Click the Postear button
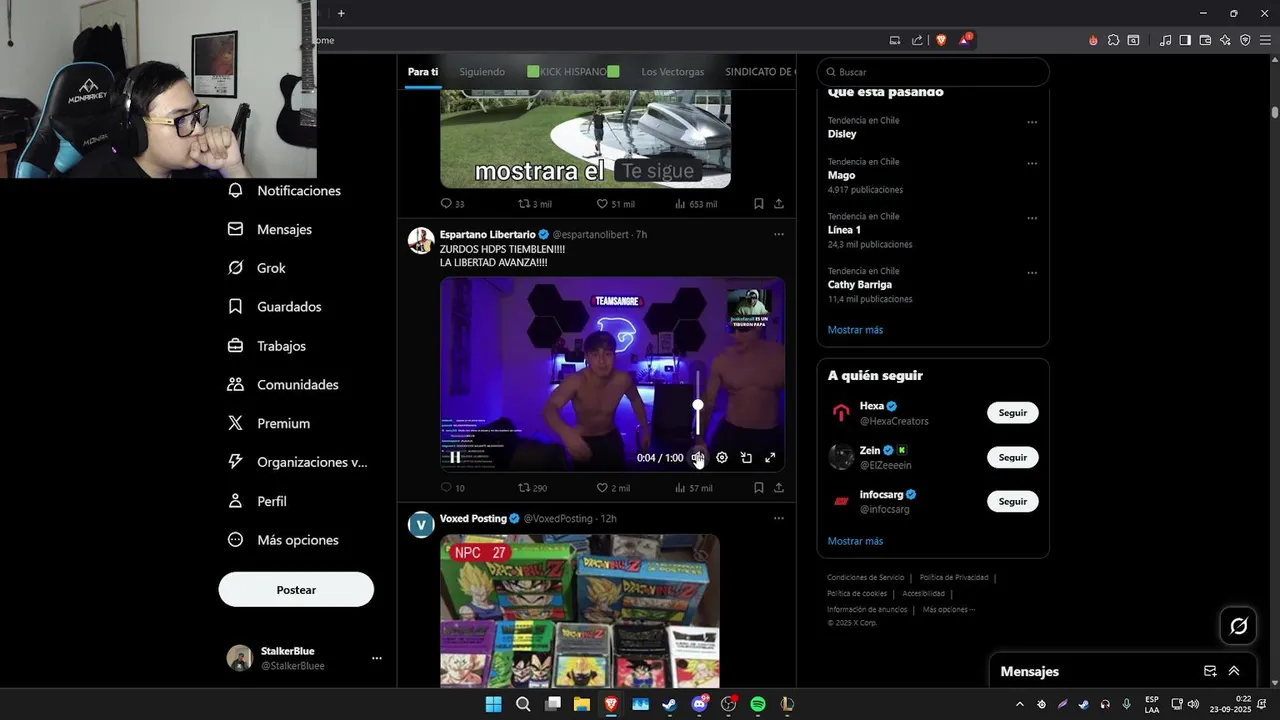The height and width of the screenshot is (720, 1280). coord(296,590)
